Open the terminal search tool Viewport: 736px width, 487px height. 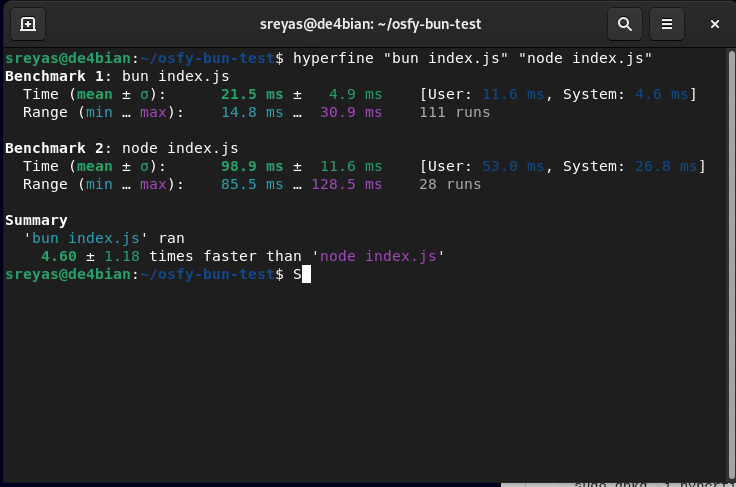tap(625, 24)
